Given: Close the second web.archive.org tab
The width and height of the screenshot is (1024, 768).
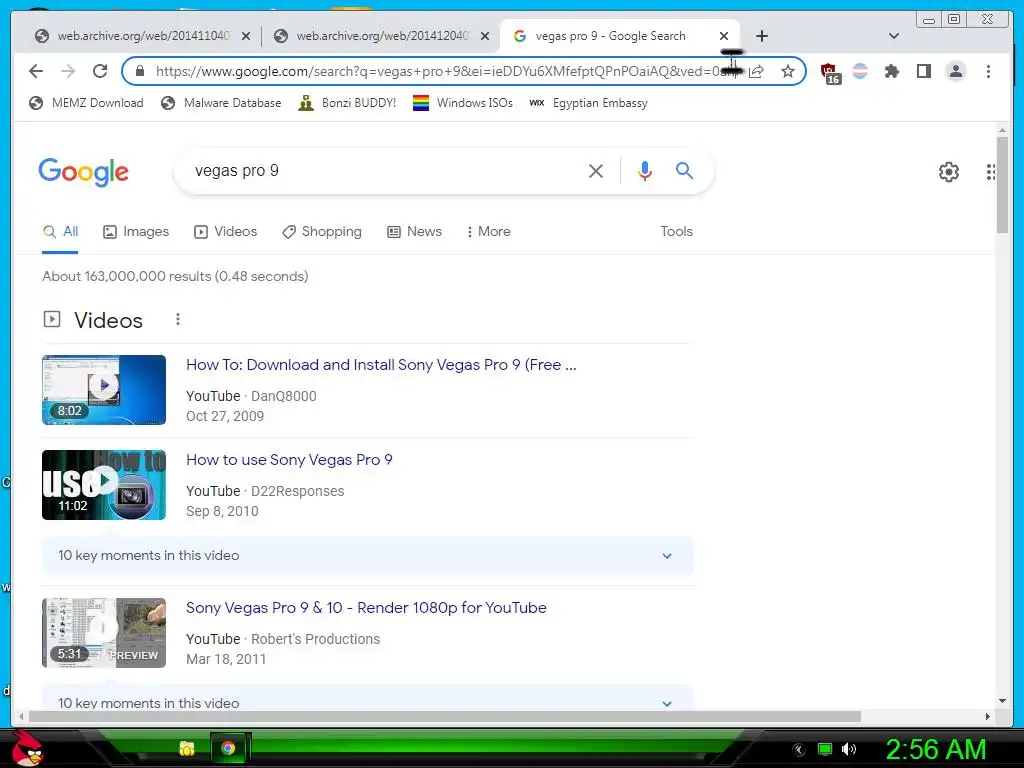Looking at the screenshot, I should tap(485, 36).
